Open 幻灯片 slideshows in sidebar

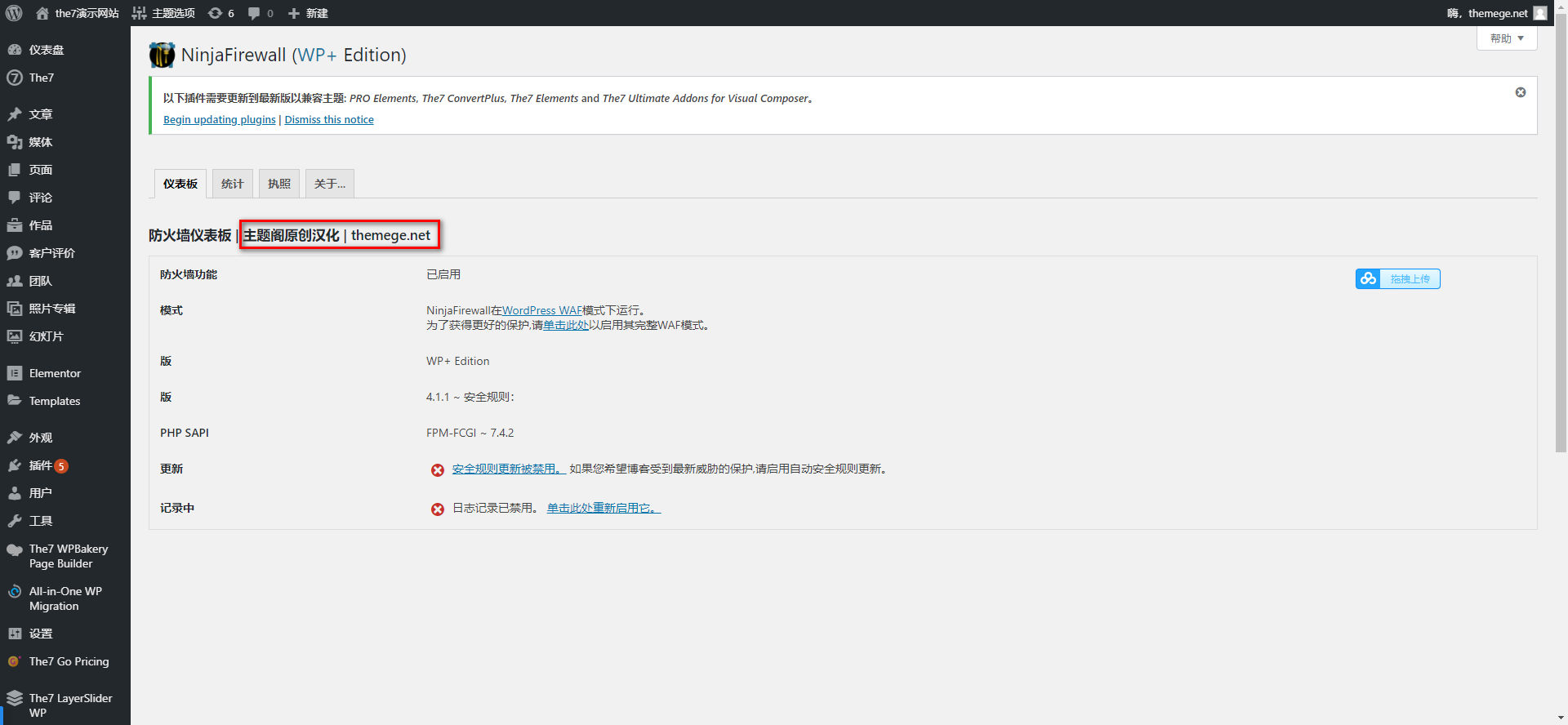click(65, 336)
